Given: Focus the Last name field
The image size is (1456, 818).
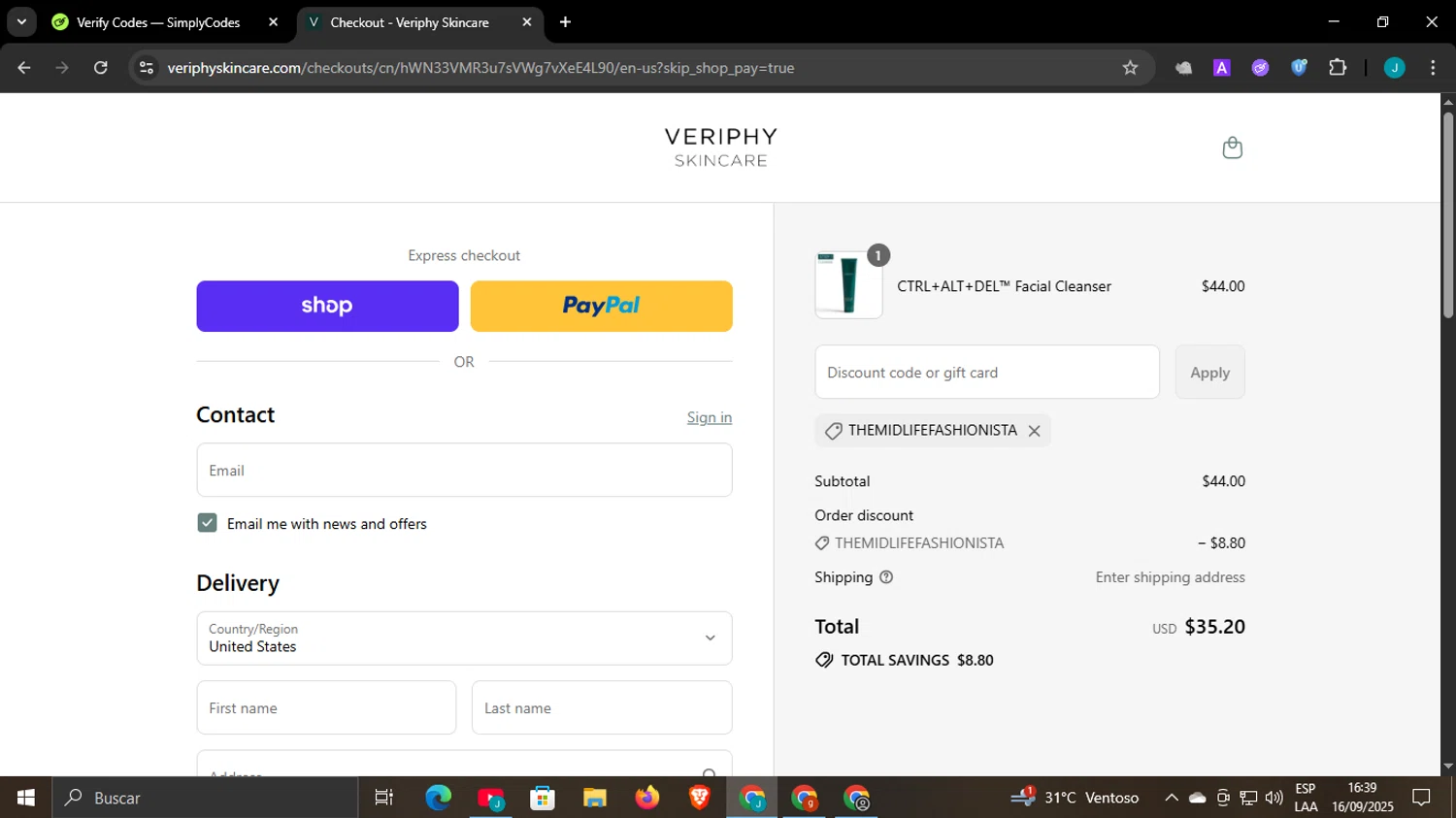Looking at the screenshot, I should (x=602, y=708).
